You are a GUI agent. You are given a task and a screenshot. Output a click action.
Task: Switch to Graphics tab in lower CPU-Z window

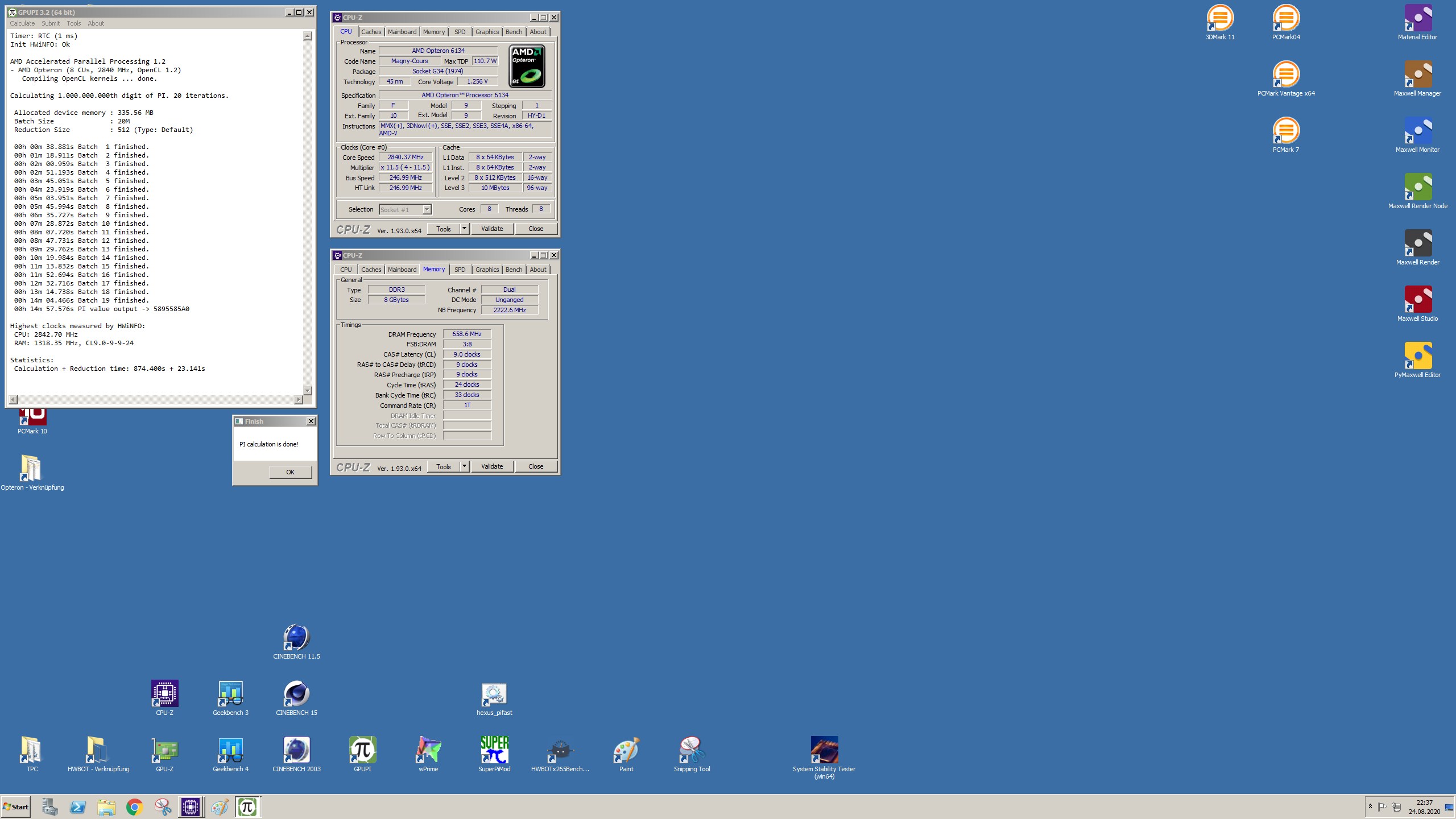(487, 270)
